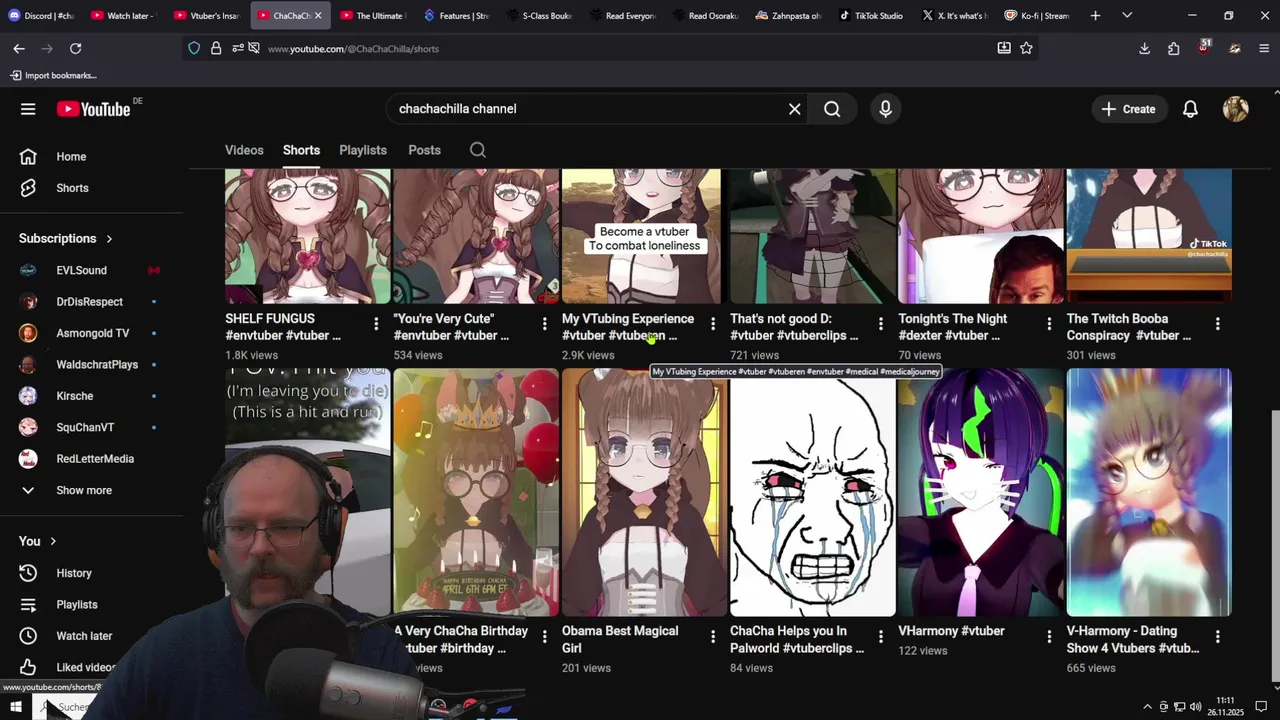Image resolution: width=1280 pixels, height=720 pixels.
Task: Bookmark this page with the star icon
Action: coord(1026,48)
